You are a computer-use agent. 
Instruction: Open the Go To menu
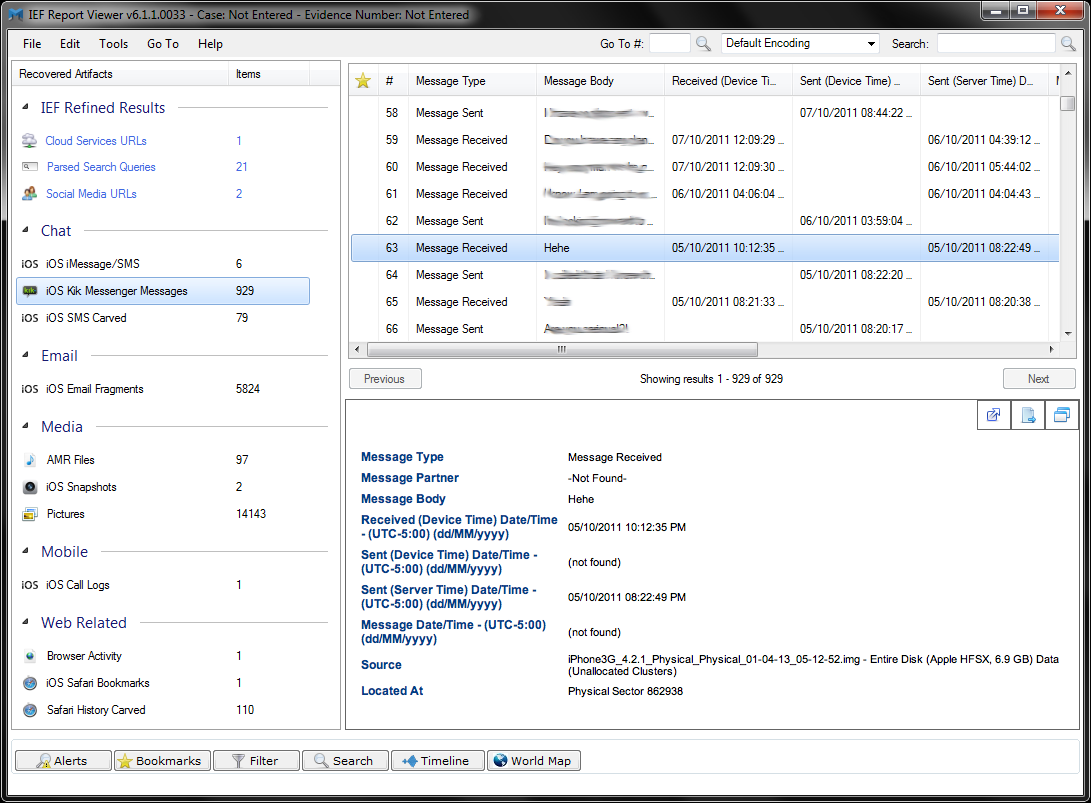point(163,44)
